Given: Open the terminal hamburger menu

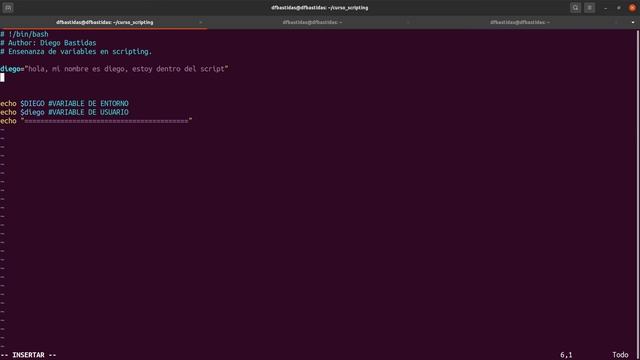Looking at the screenshot, I should click(x=589, y=8).
